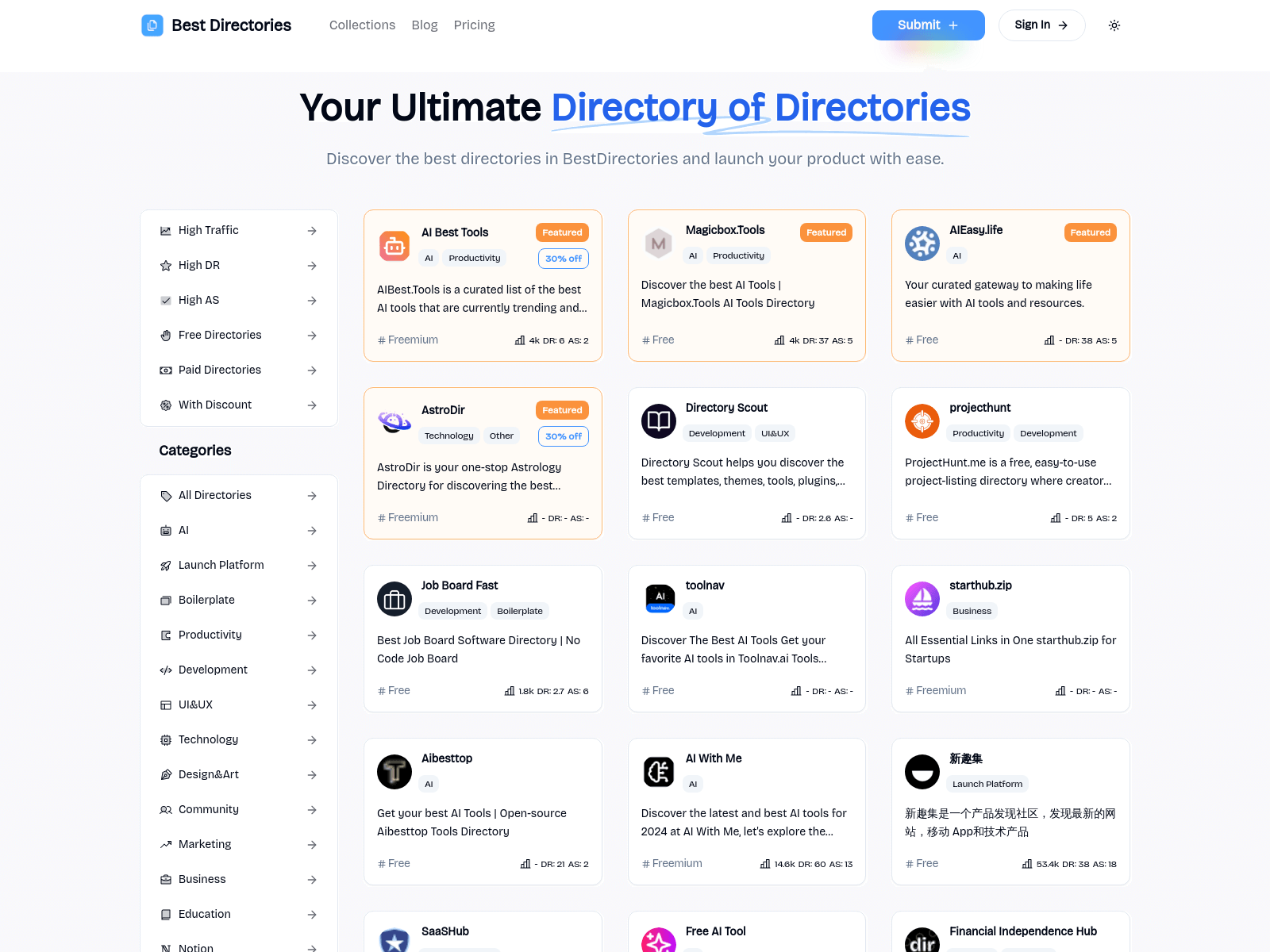
Task: Select the AI Best Tools app icon
Action: (x=394, y=246)
